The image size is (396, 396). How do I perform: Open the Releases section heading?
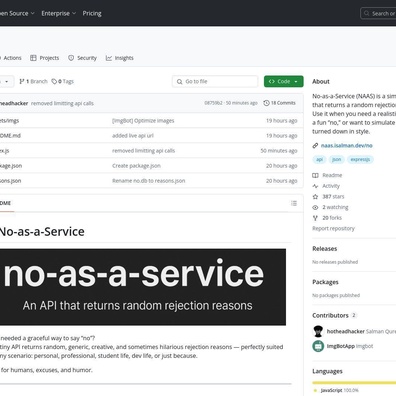pyautogui.click(x=325, y=249)
